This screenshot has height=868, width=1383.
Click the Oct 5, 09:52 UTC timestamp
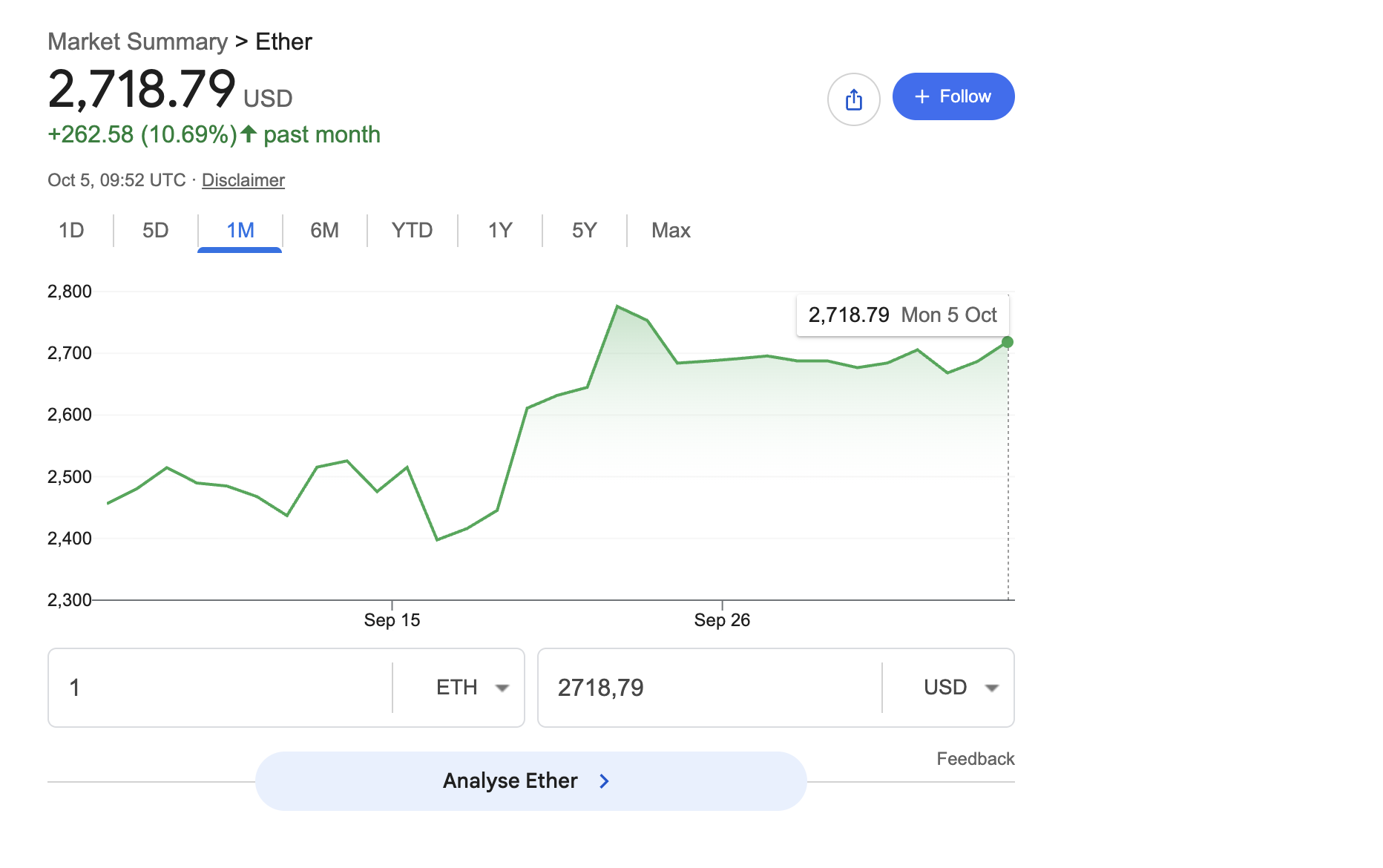click(x=116, y=180)
